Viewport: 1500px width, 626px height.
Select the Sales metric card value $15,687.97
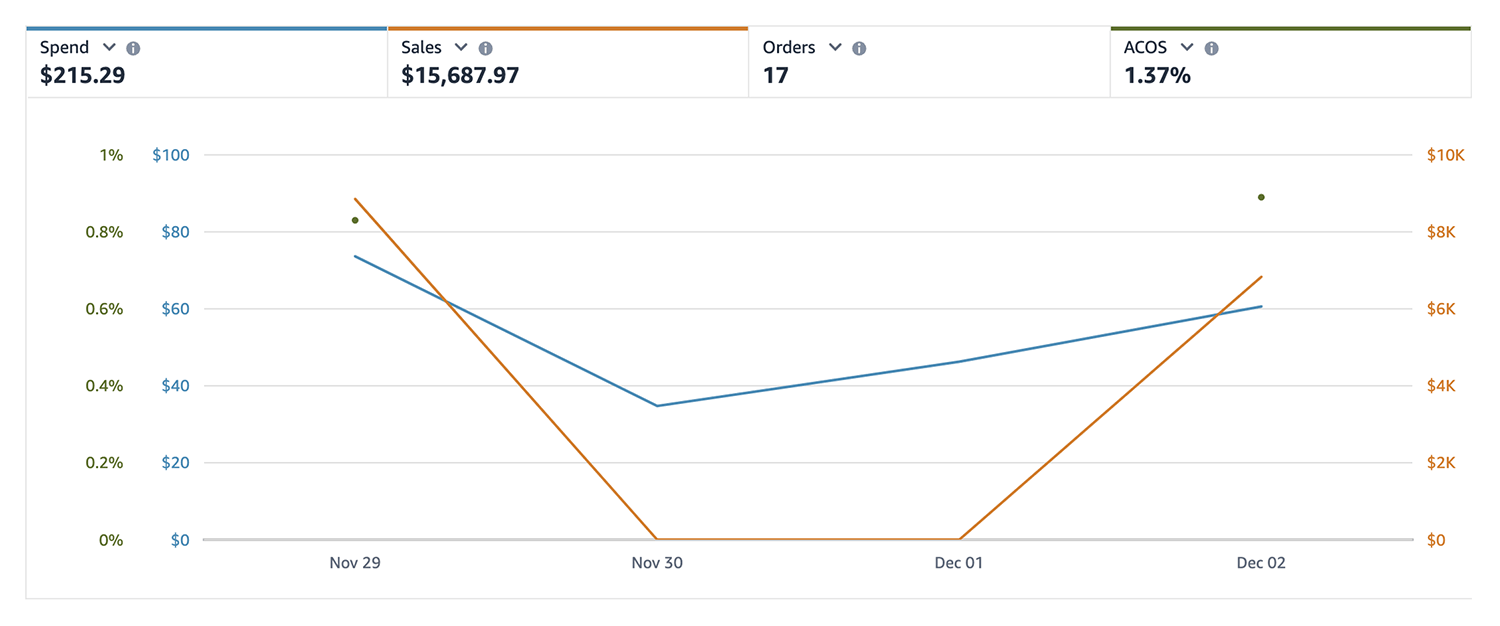(460, 75)
